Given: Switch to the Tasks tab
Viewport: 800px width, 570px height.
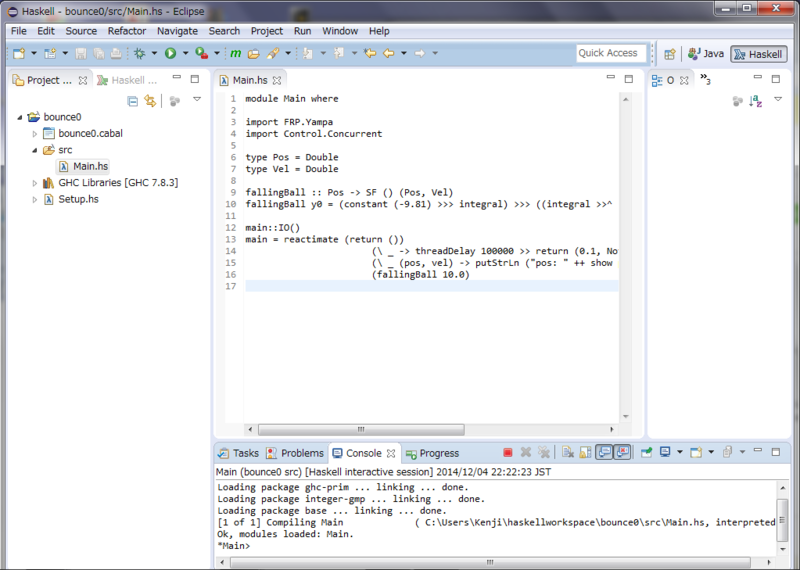Looking at the screenshot, I should [x=238, y=453].
